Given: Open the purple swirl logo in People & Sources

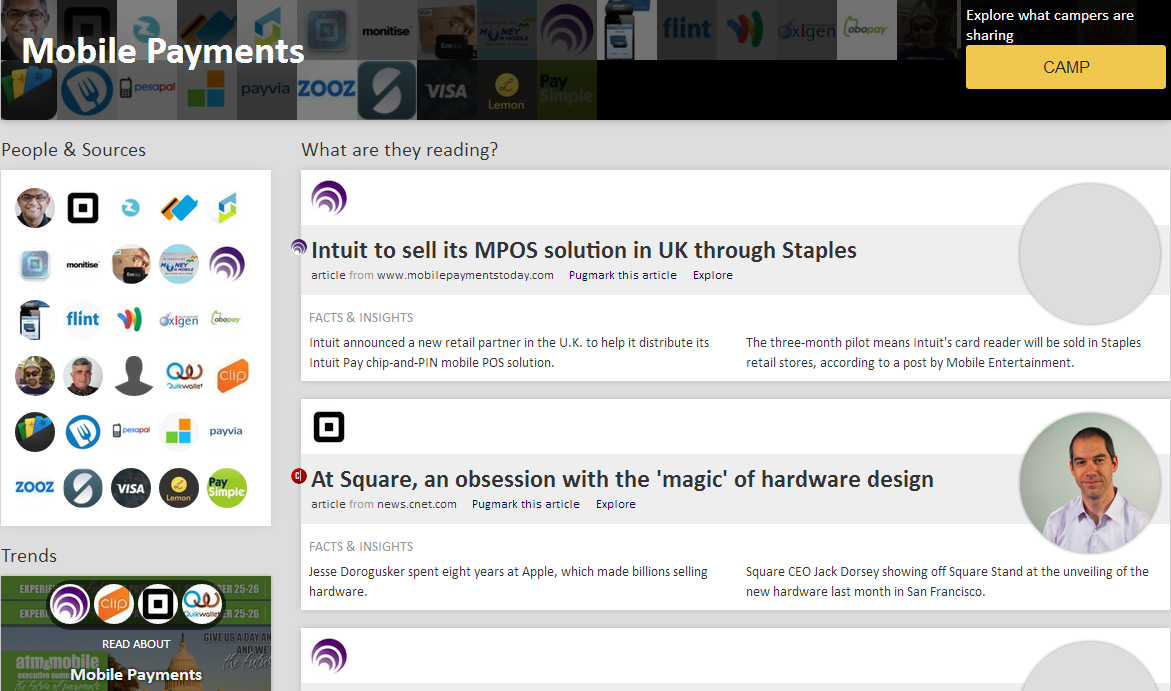Looking at the screenshot, I should point(227,264).
